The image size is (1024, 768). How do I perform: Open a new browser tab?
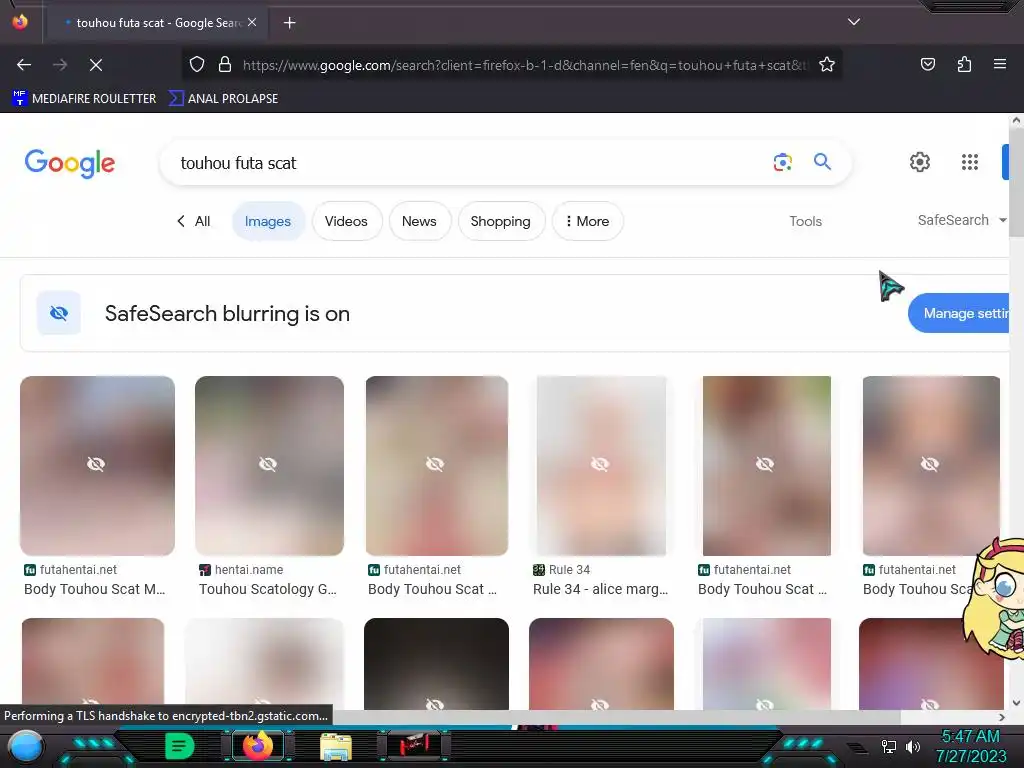(x=290, y=23)
